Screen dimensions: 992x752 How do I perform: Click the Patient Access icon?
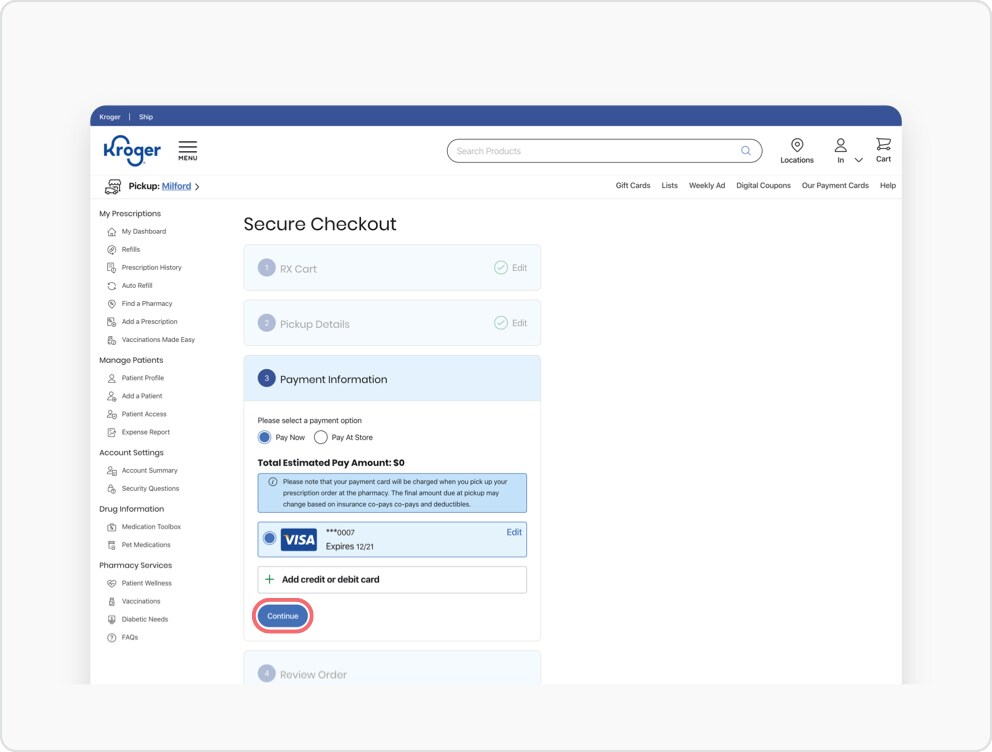(112, 414)
